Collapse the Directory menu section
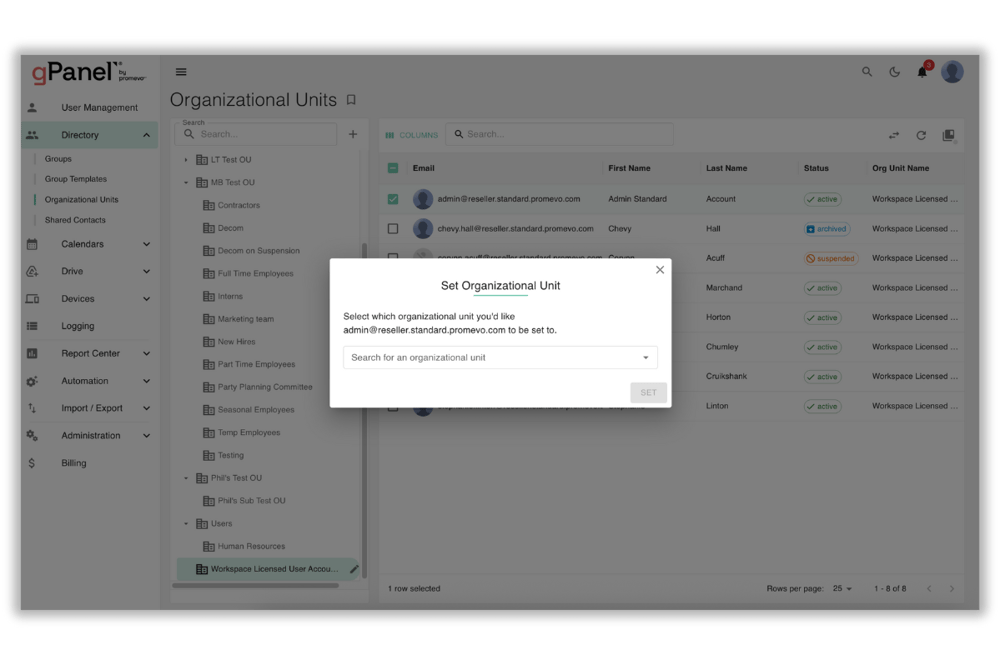Viewport: 1000px width, 665px height. (x=146, y=135)
